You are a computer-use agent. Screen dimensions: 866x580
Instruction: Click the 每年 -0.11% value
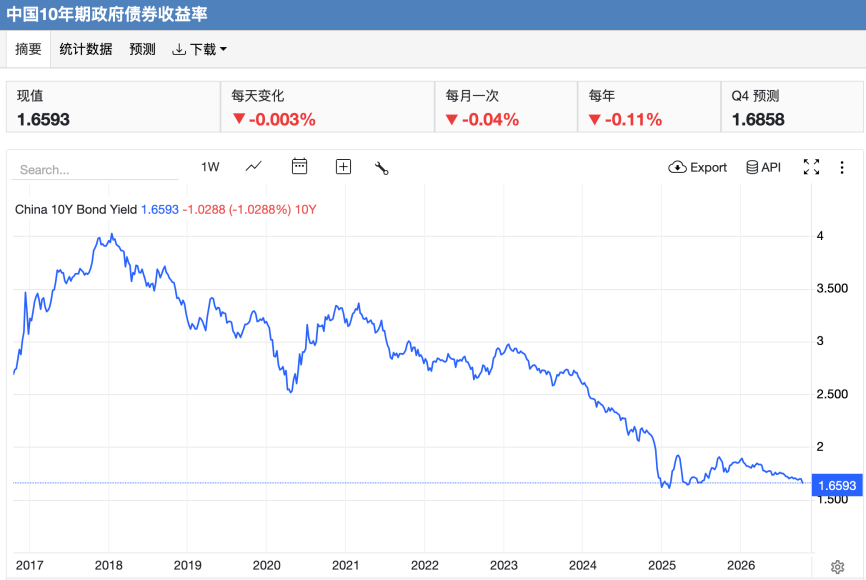click(x=625, y=119)
